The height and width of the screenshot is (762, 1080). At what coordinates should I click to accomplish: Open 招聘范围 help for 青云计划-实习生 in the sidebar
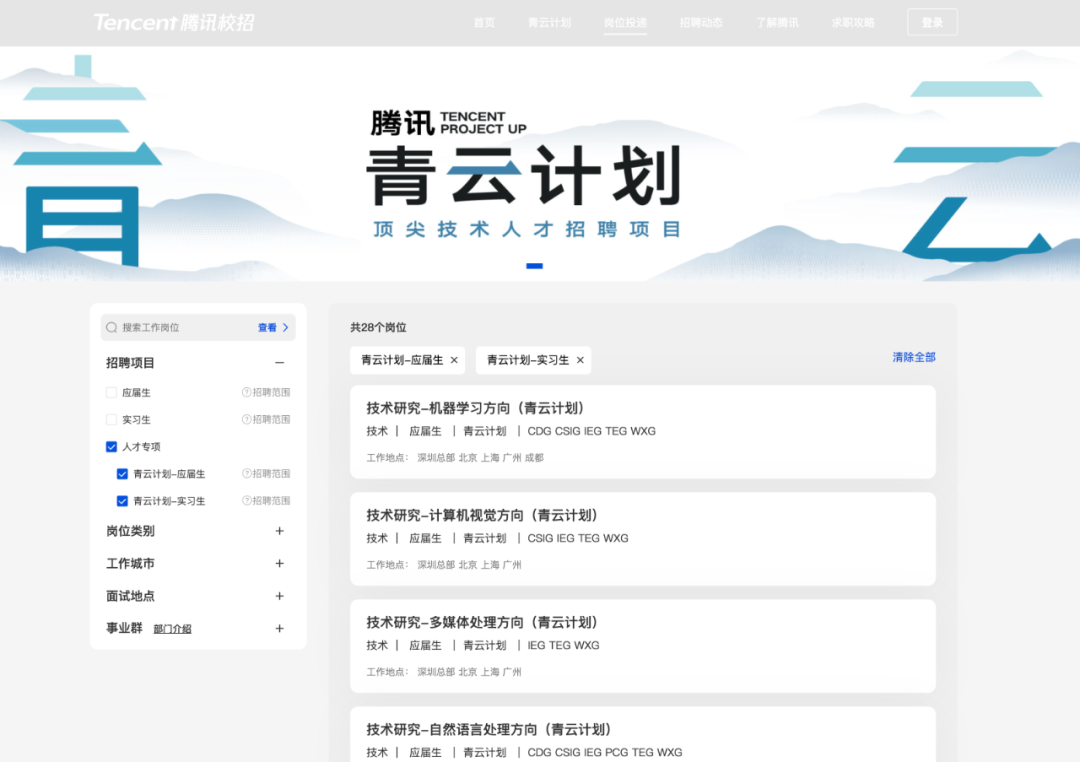point(246,500)
